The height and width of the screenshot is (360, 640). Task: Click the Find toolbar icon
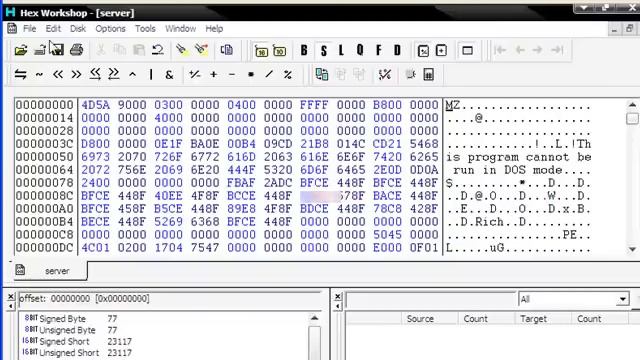(x=181, y=50)
